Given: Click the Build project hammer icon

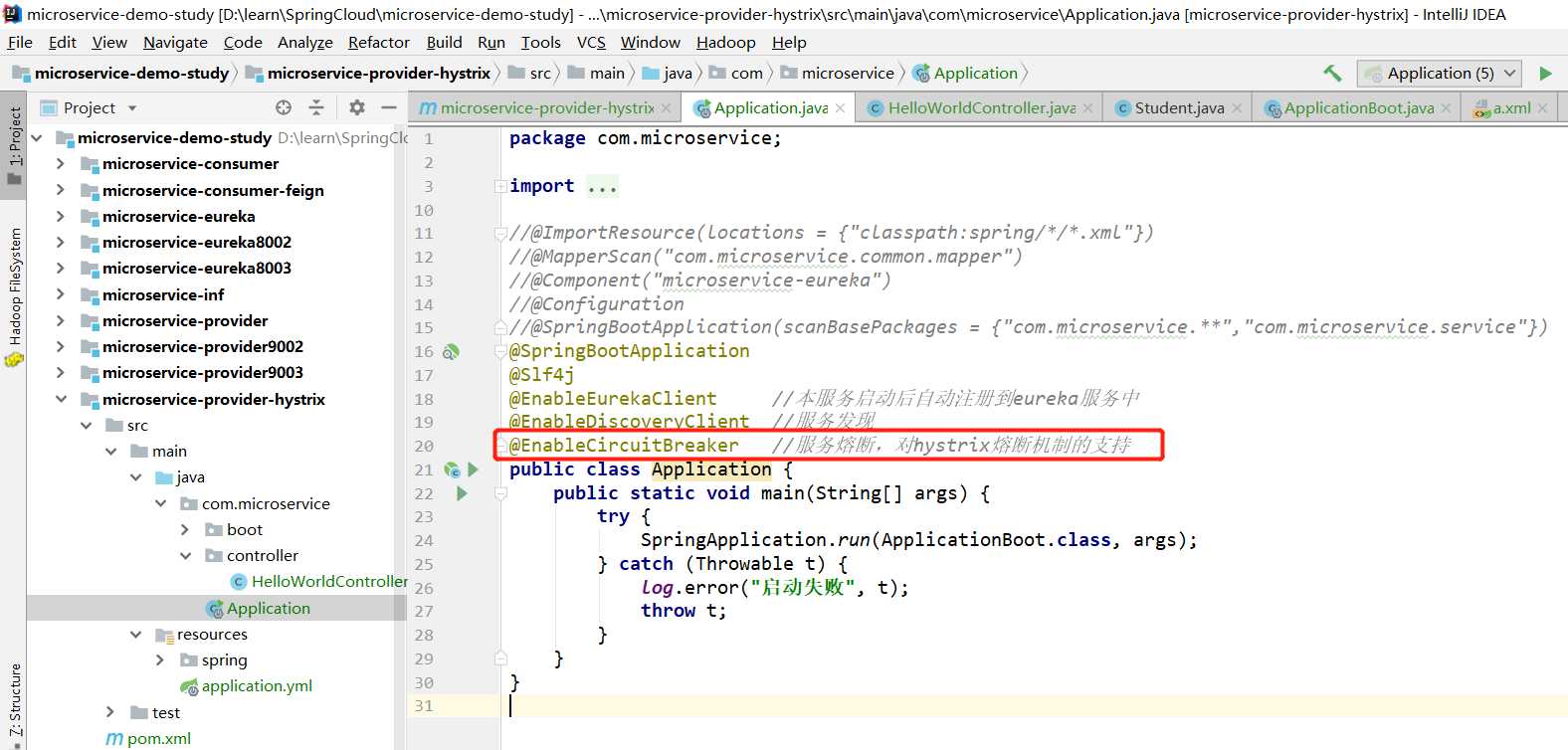Looking at the screenshot, I should [1332, 73].
